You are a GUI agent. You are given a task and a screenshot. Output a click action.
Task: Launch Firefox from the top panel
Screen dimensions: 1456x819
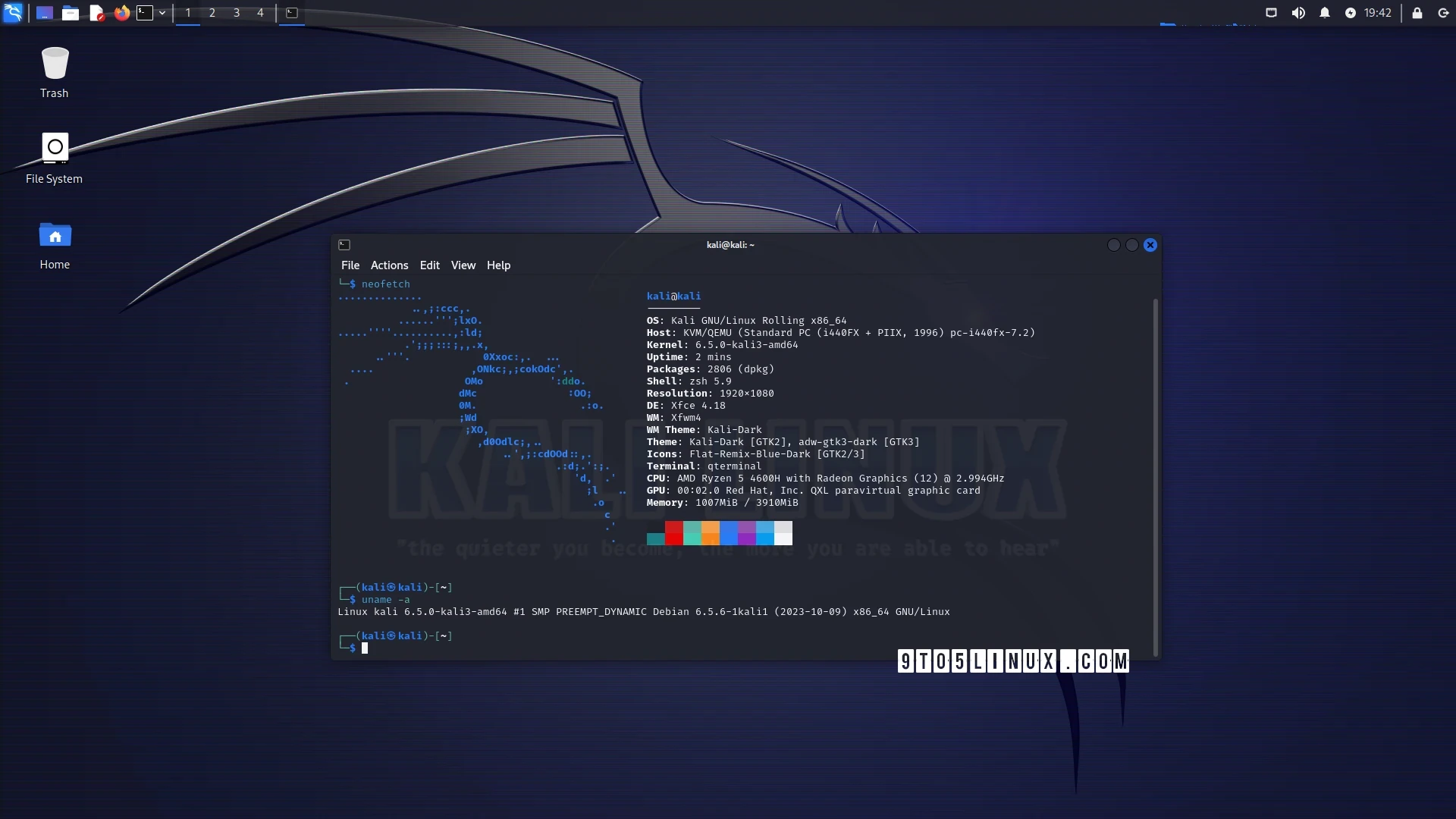pyautogui.click(x=121, y=13)
